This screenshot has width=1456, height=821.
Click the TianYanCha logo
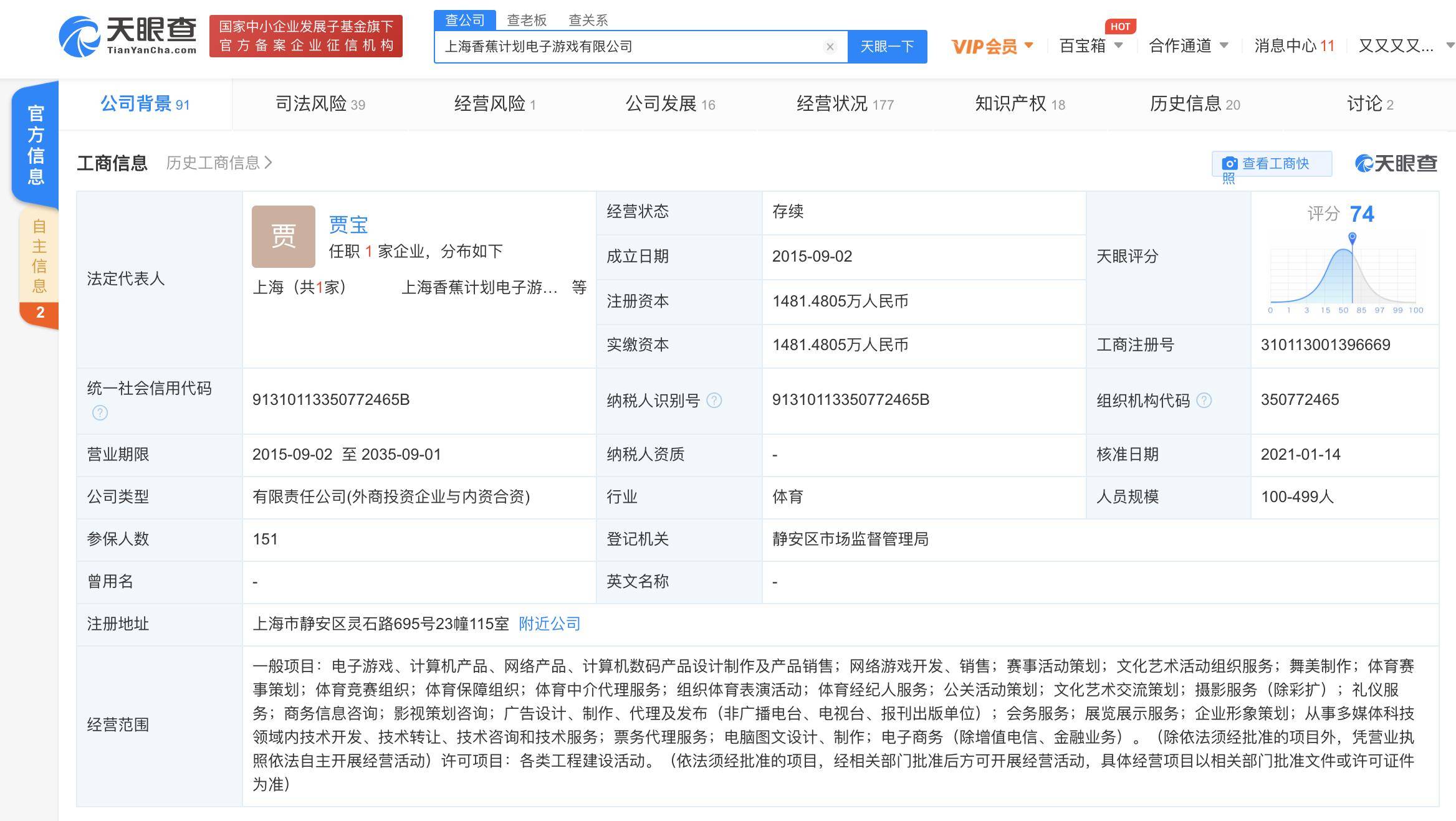click(x=128, y=36)
